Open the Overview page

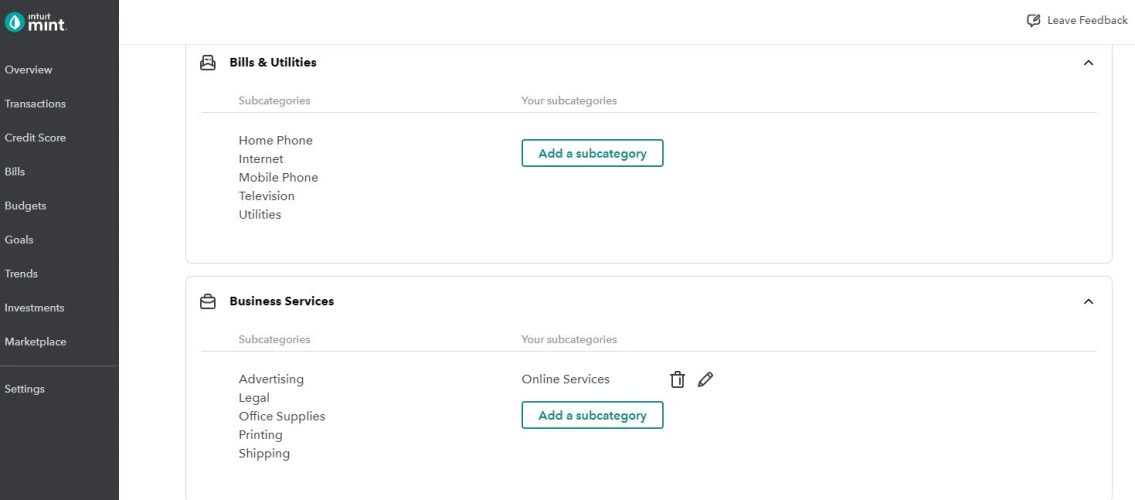point(28,70)
